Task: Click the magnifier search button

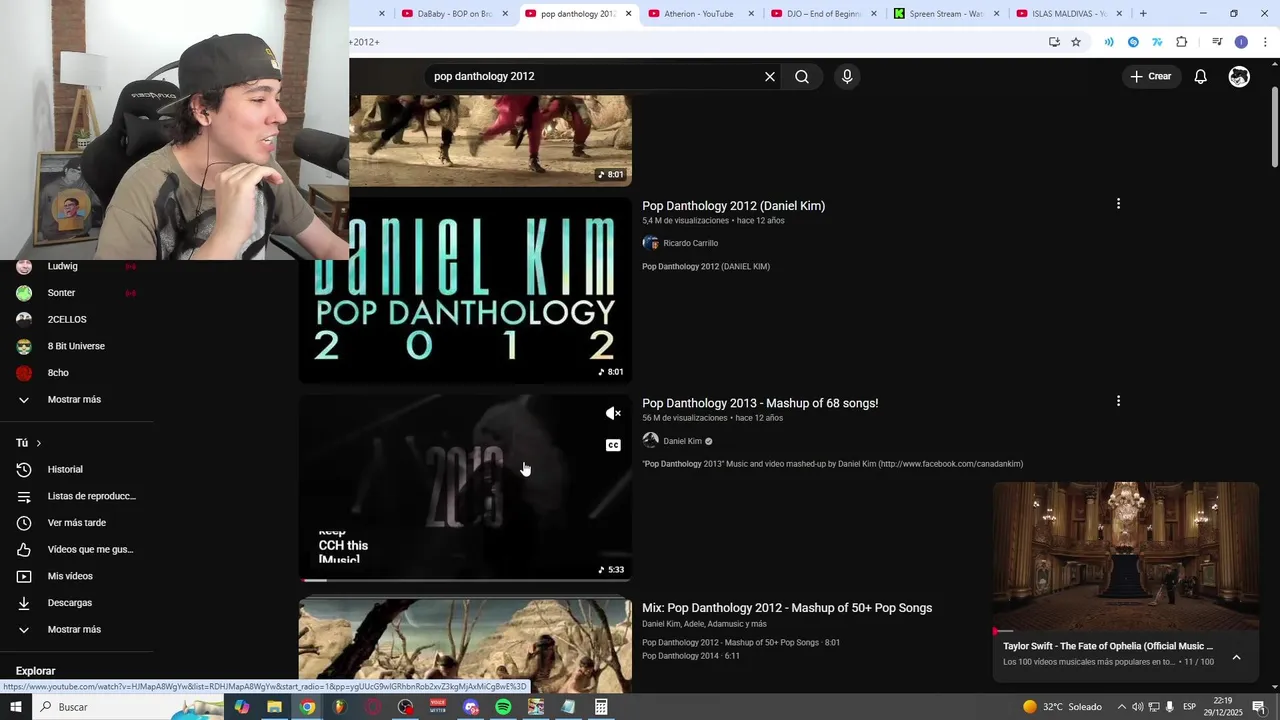Action: pyautogui.click(x=802, y=77)
